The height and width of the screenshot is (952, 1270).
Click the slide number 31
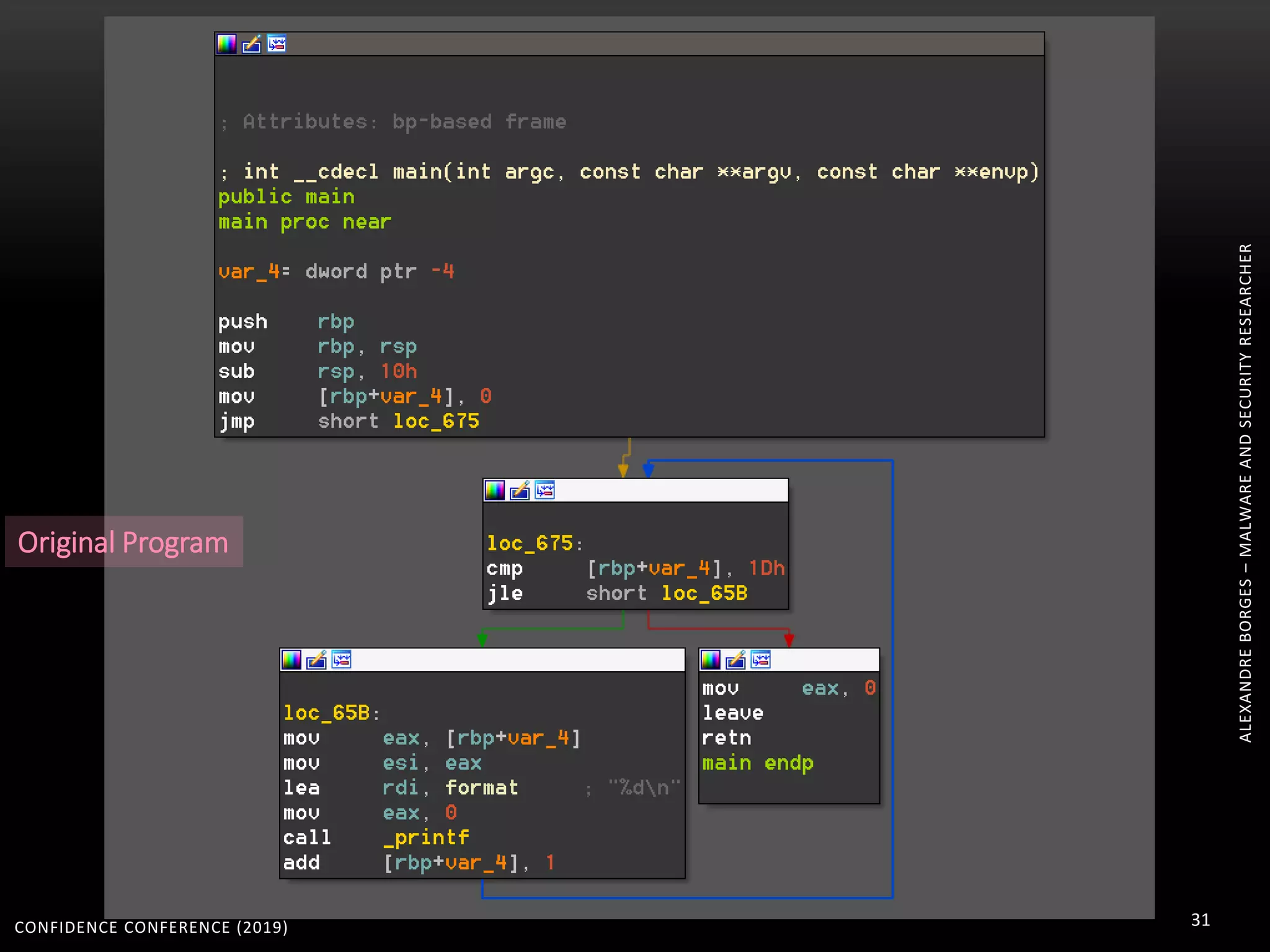pos(1201,920)
